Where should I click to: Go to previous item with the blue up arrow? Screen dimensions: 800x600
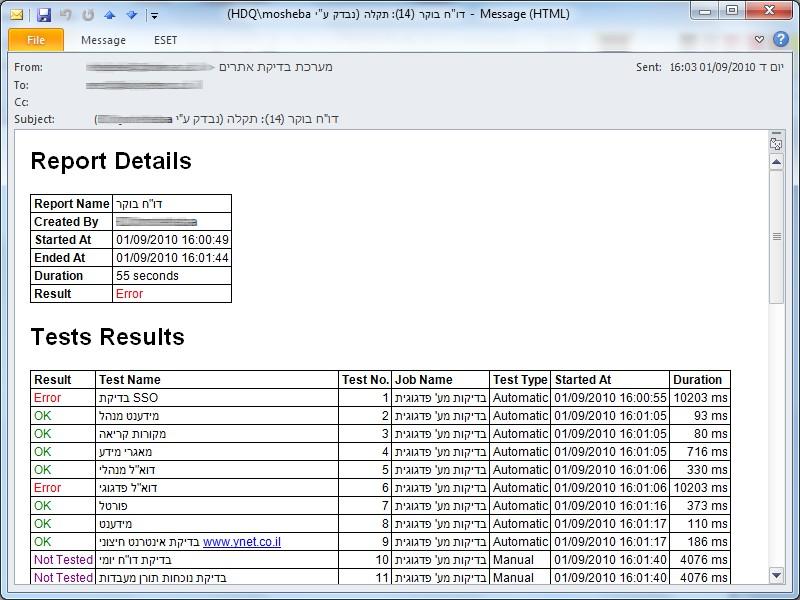110,15
